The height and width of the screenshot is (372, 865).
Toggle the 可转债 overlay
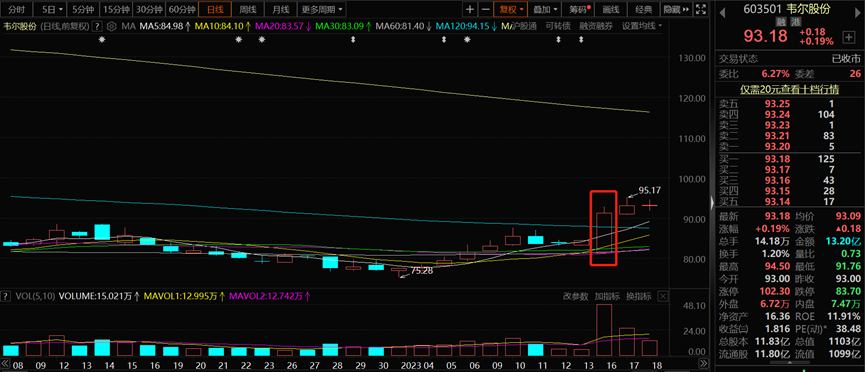click(557, 26)
